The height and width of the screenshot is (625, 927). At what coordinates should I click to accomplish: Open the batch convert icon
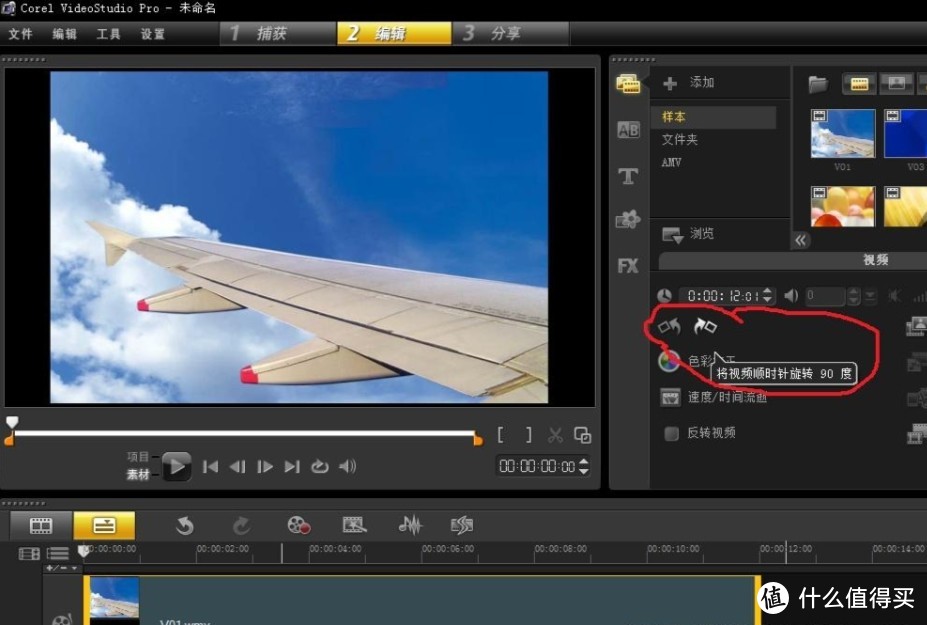point(354,525)
